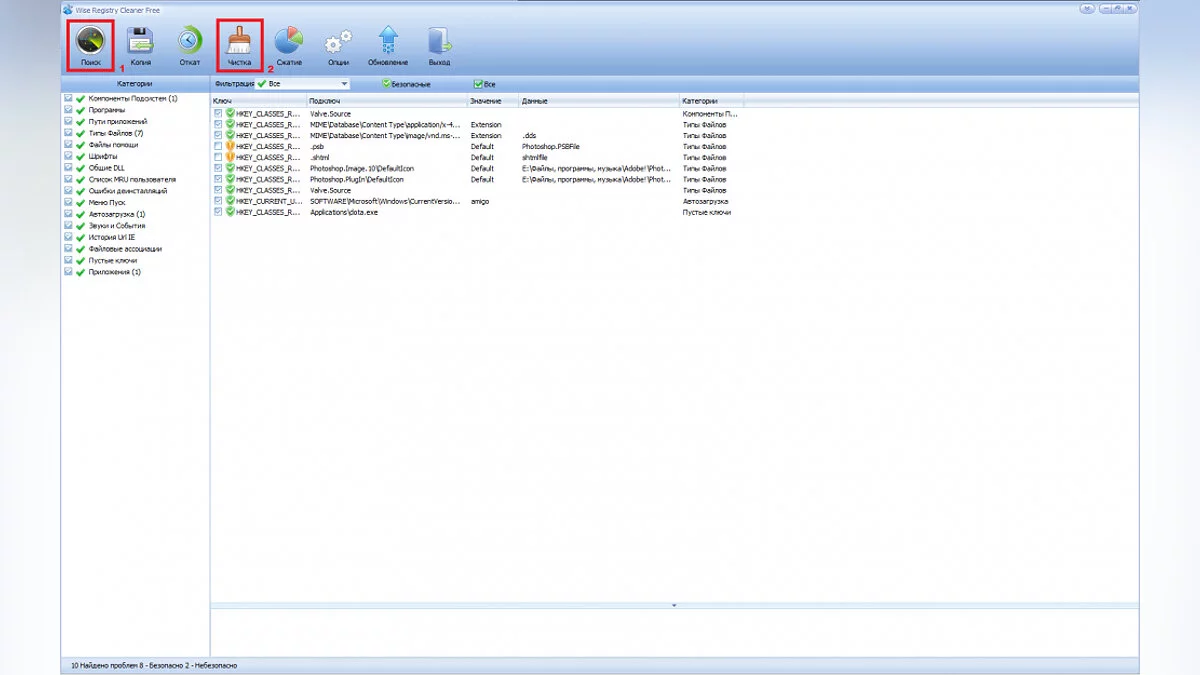Select the Типы Файлов (7) category
The width and height of the screenshot is (1200, 675).
(x=115, y=133)
